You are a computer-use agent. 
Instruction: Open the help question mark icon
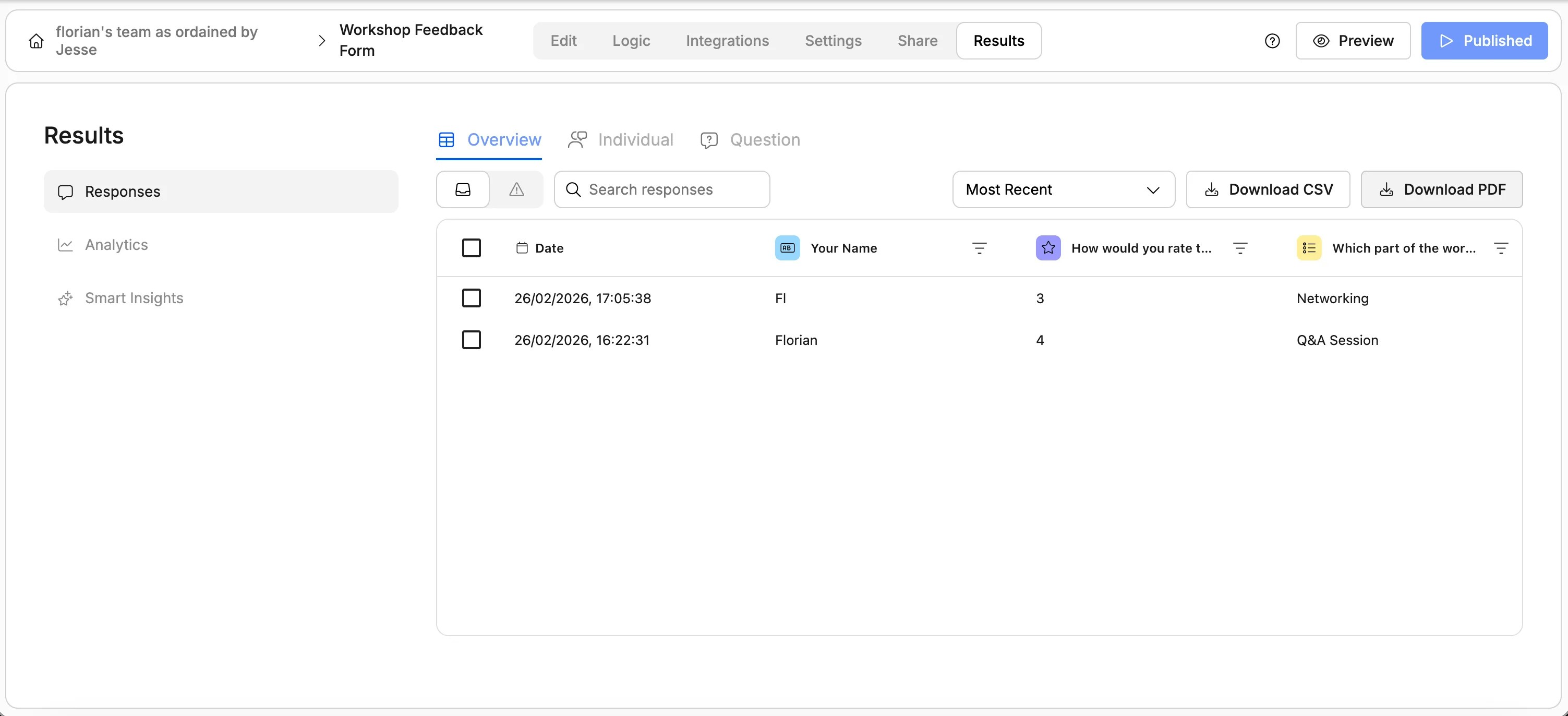(x=1272, y=41)
